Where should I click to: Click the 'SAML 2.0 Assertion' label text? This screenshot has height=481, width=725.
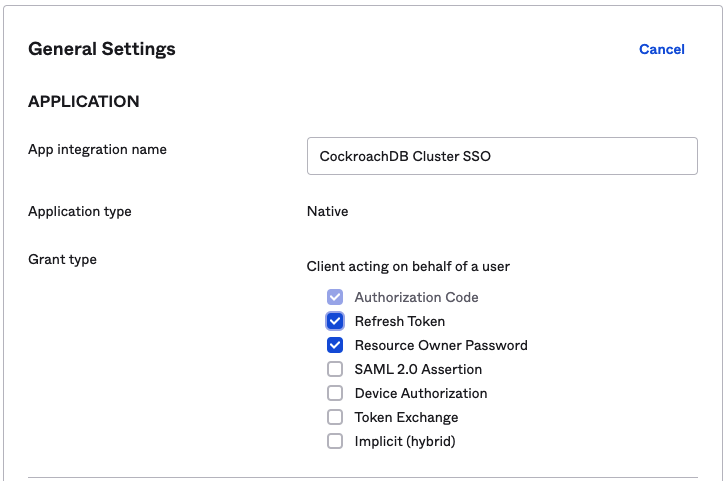click(418, 369)
